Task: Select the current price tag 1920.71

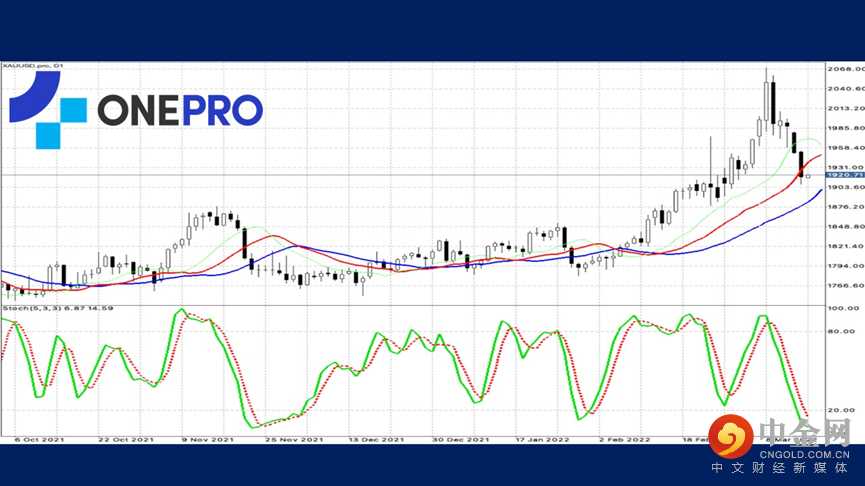Action: (x=845, y=175)
